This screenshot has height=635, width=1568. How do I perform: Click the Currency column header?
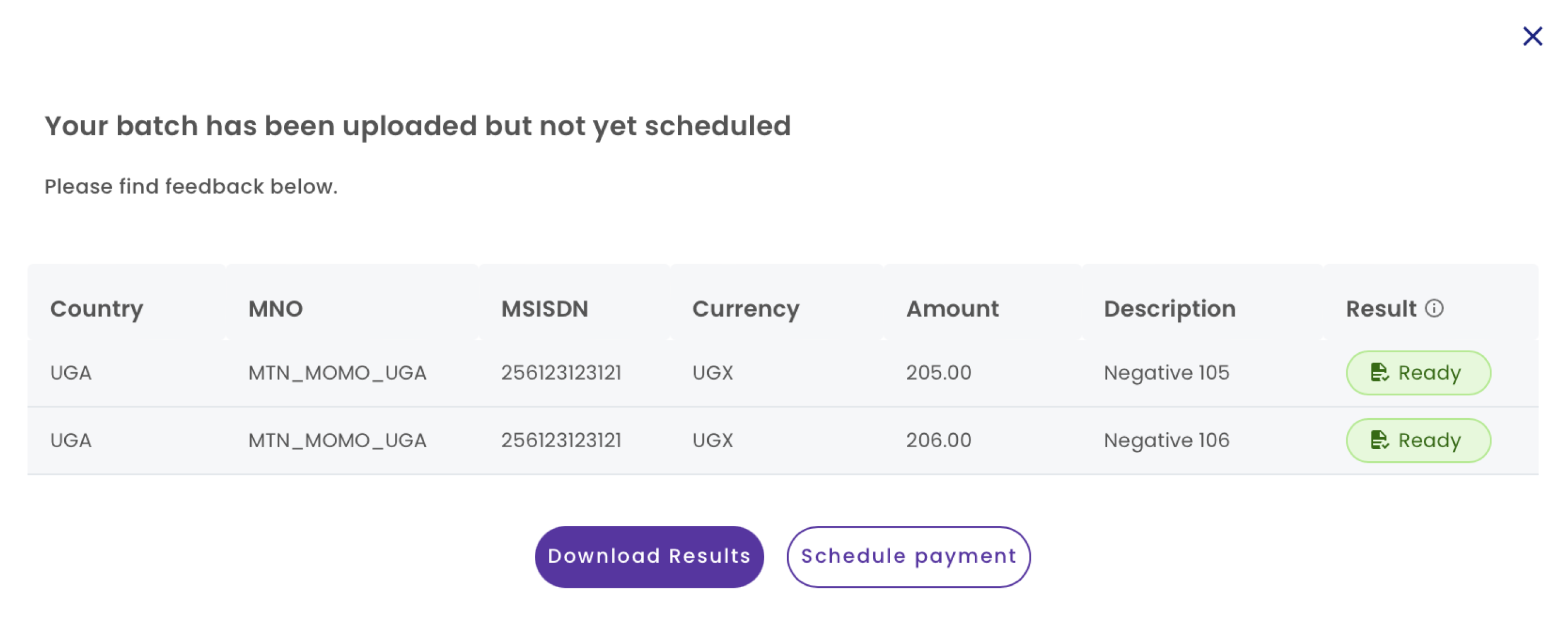tap(746, 309)
